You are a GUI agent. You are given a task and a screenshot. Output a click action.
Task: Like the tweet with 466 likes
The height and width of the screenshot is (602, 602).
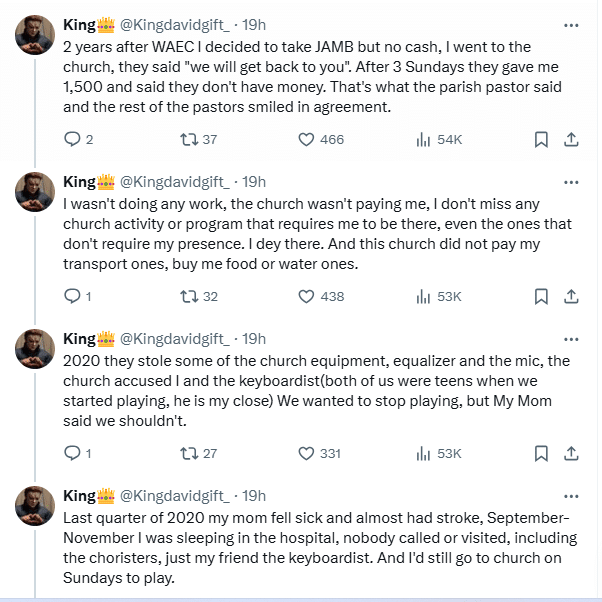point(308,140)
